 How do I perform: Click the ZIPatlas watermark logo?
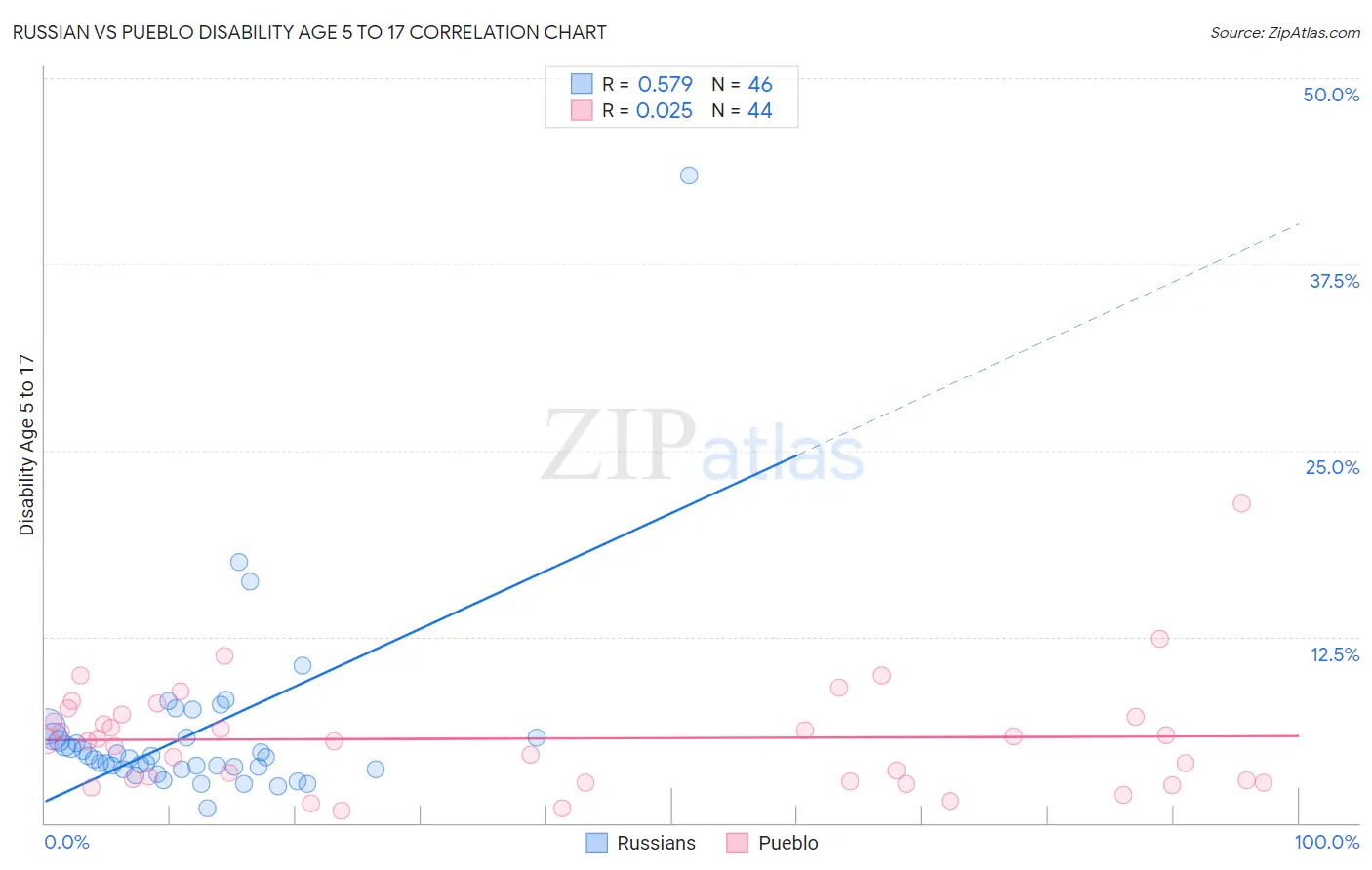tap(703, 447)
